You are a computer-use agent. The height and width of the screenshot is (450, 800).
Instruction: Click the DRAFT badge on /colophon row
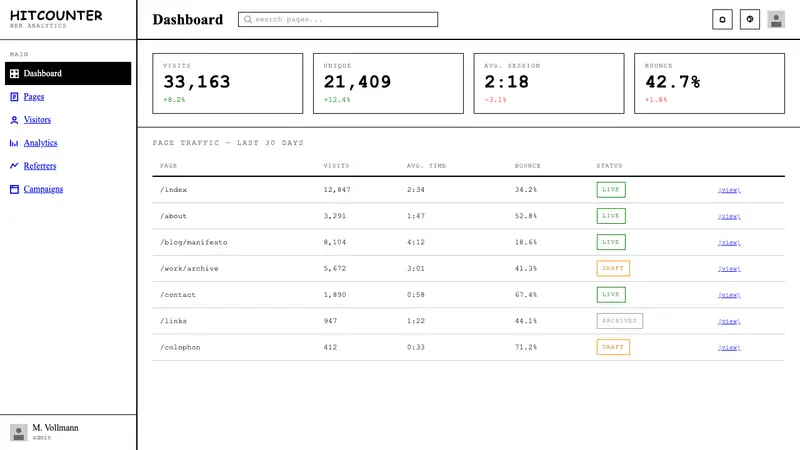tap(613, 347)
